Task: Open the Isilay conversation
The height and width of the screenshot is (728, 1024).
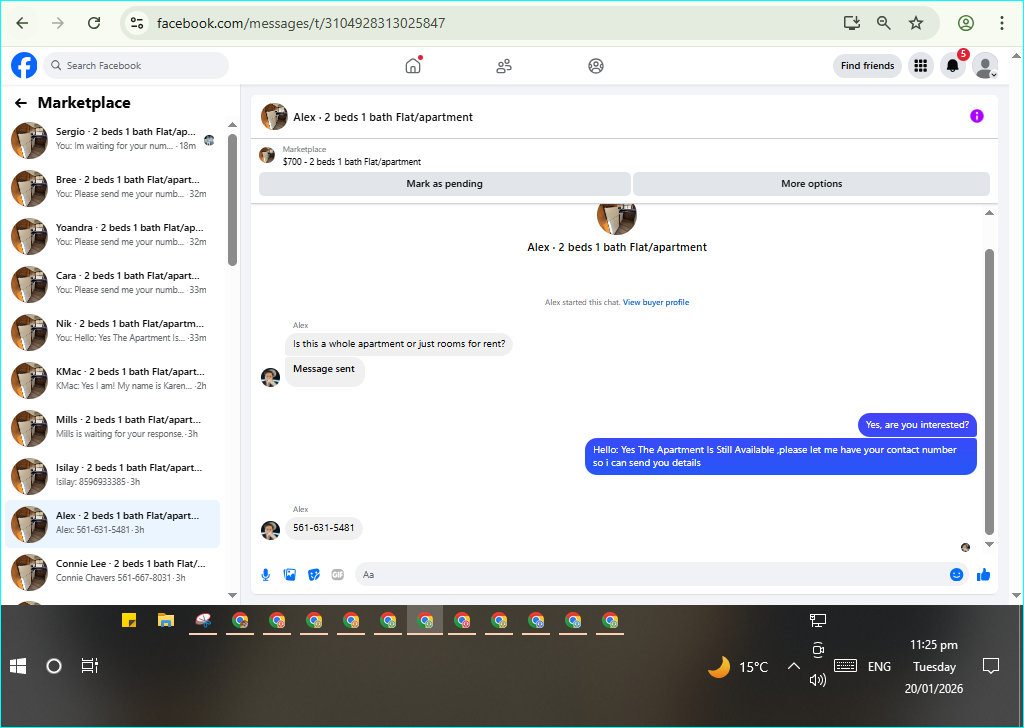Action: pyautogui.click(x=113, y=476)
